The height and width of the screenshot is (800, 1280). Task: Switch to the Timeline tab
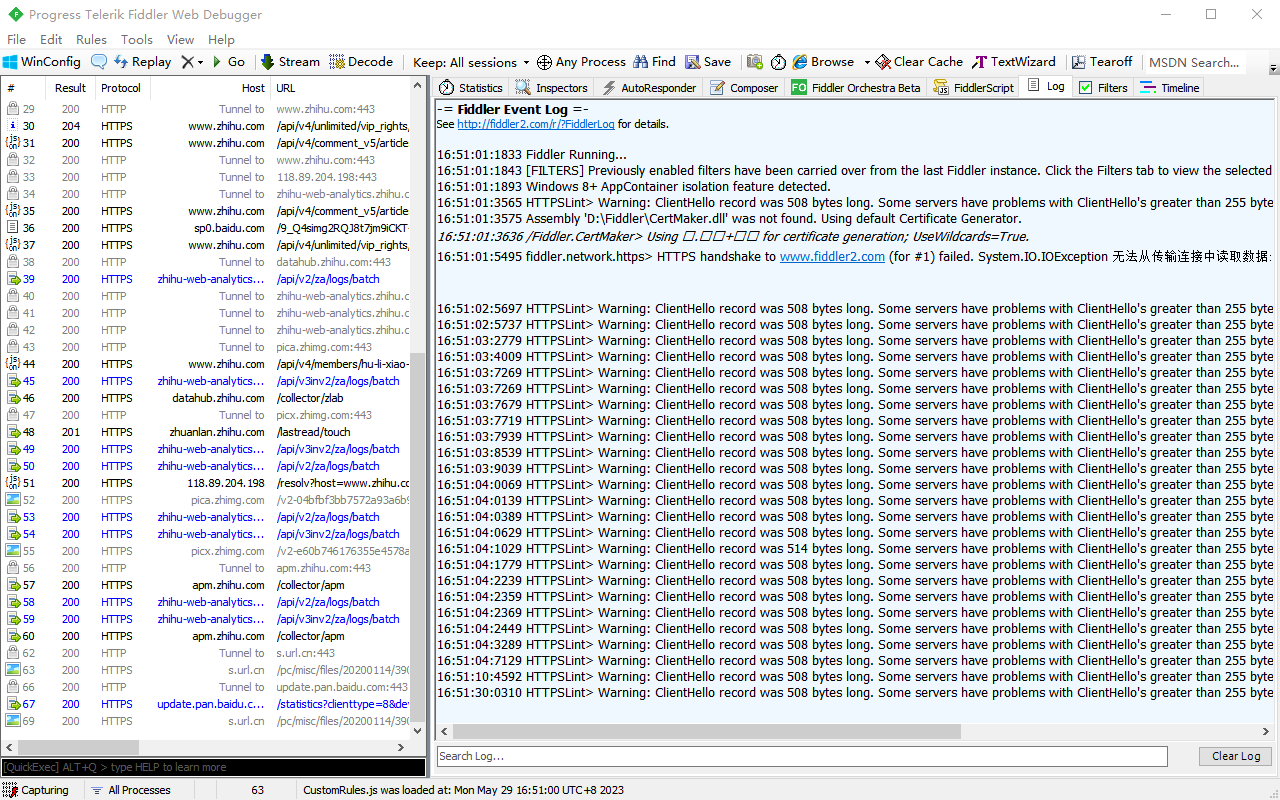1169,88
